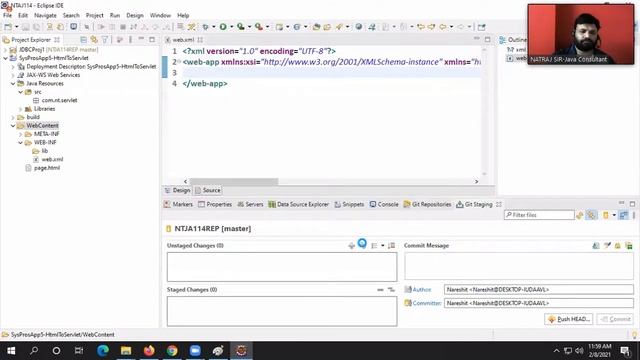Collapse the Java Resources node
The width and height of the screenshot is (640, 360).
(x=13, y=83)
